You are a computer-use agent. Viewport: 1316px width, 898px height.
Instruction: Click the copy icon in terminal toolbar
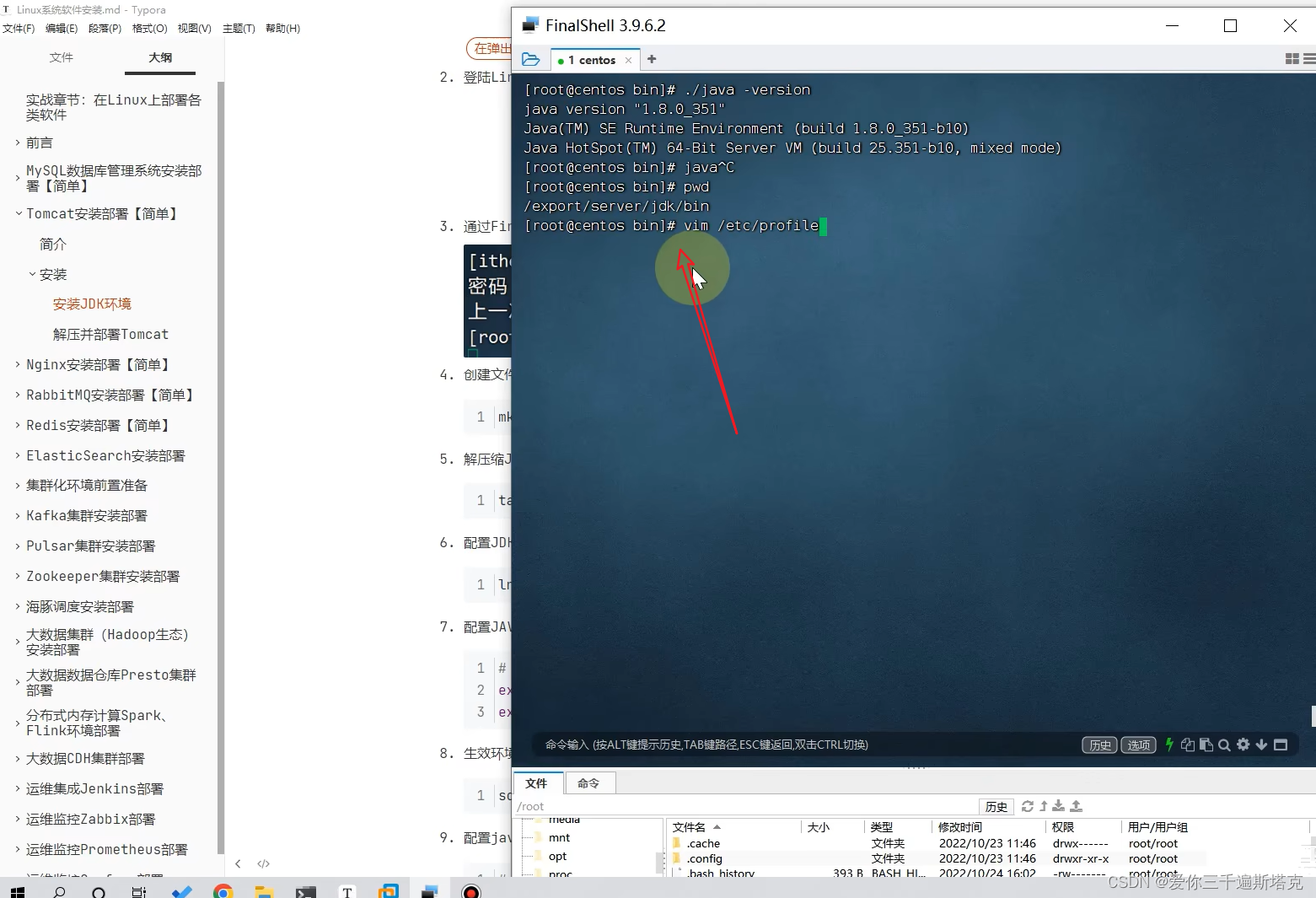point(1188,745)
